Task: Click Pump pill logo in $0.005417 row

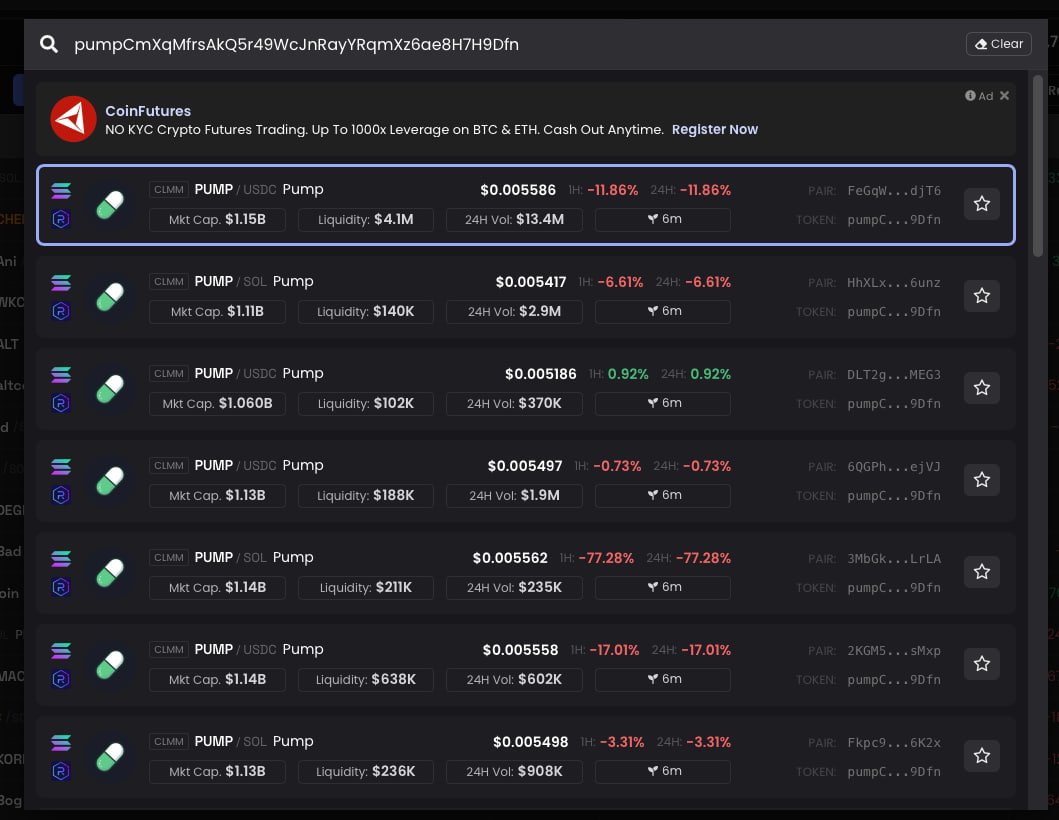Action: 110,297
